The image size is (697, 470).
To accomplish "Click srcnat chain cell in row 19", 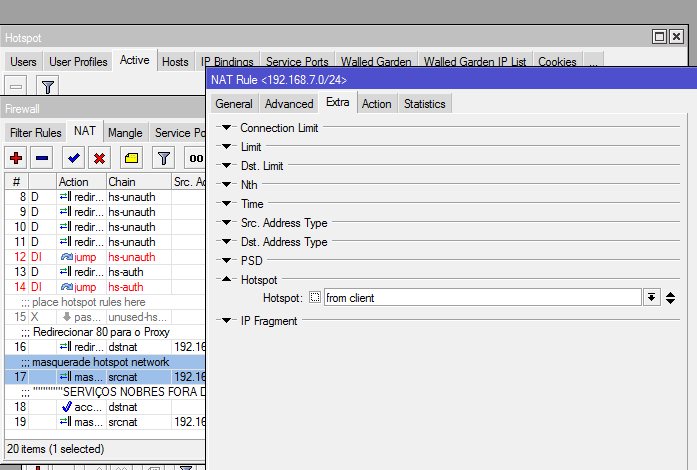I will click(139, 422).
